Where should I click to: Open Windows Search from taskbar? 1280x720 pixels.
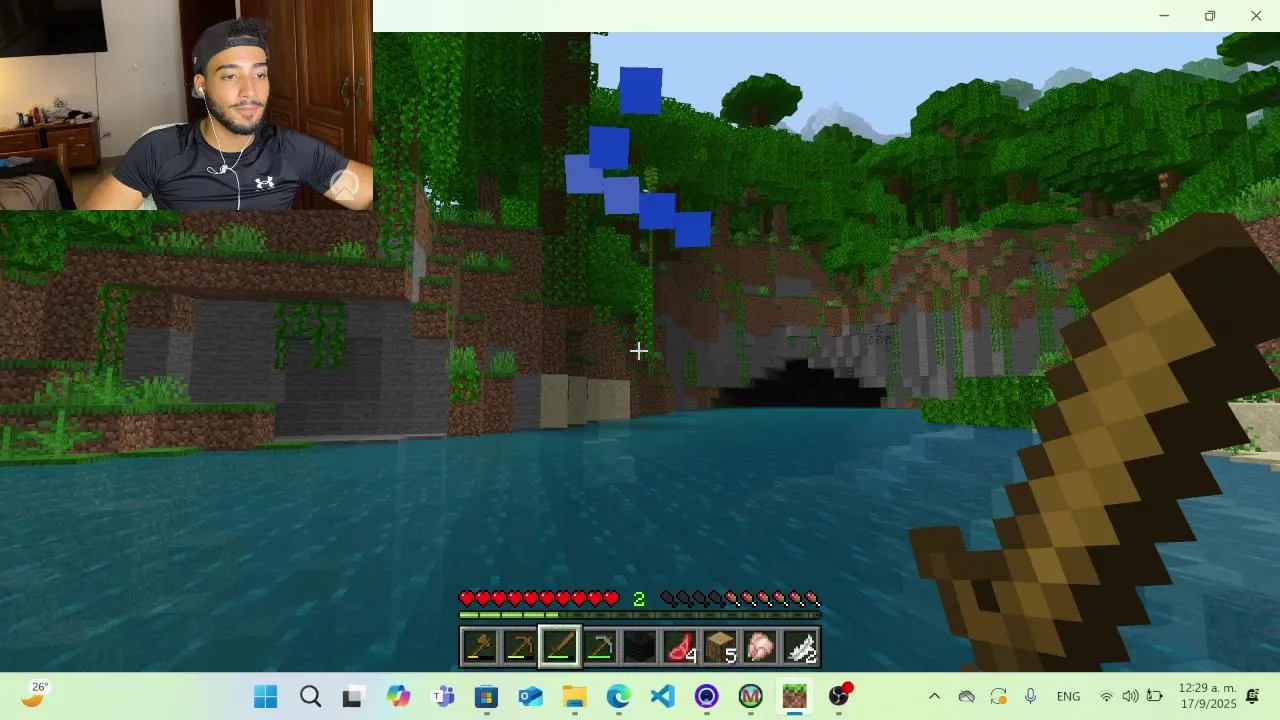[310, 697]
